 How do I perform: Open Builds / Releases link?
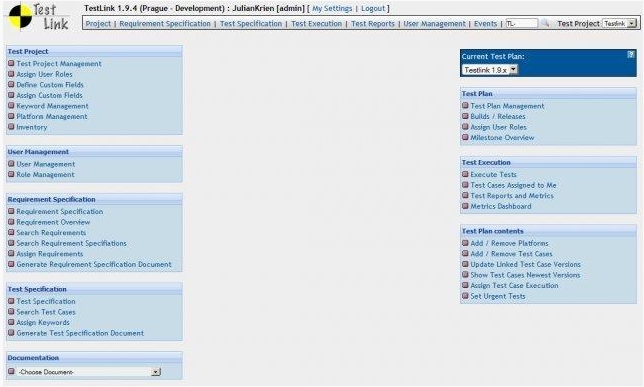498,116
